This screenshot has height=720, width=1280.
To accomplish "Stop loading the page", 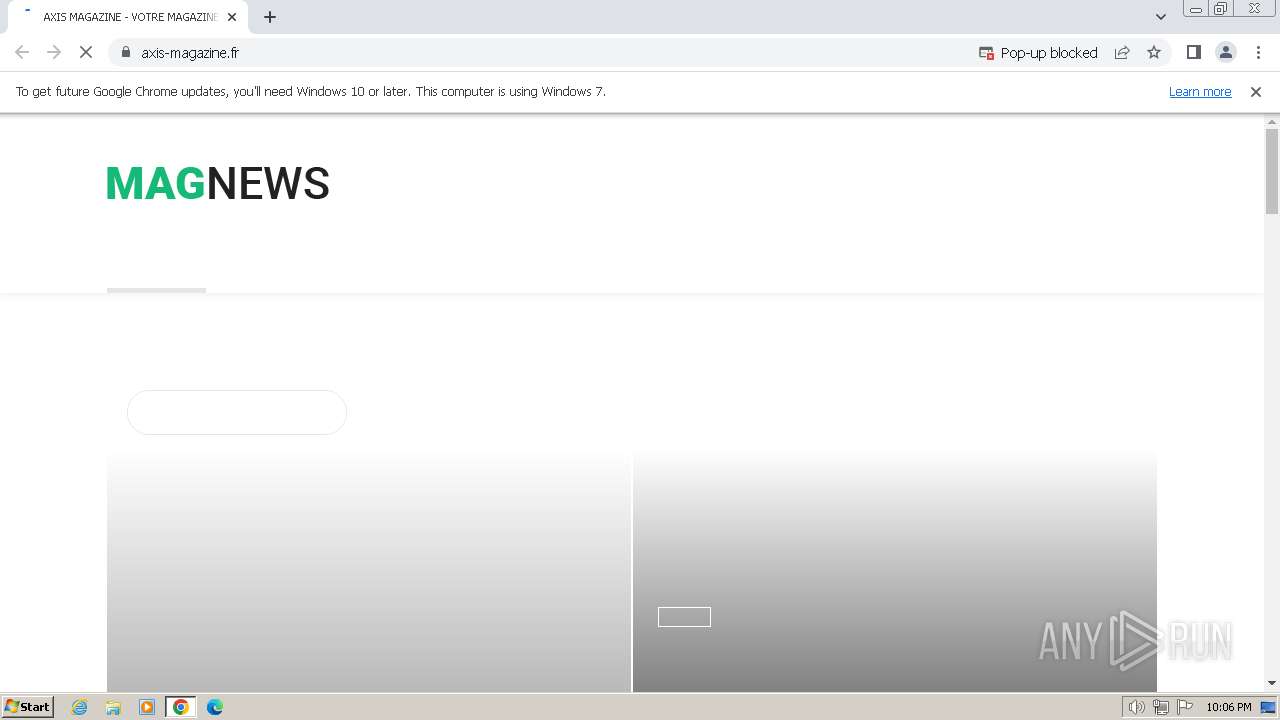I will [x=86, y=52].
